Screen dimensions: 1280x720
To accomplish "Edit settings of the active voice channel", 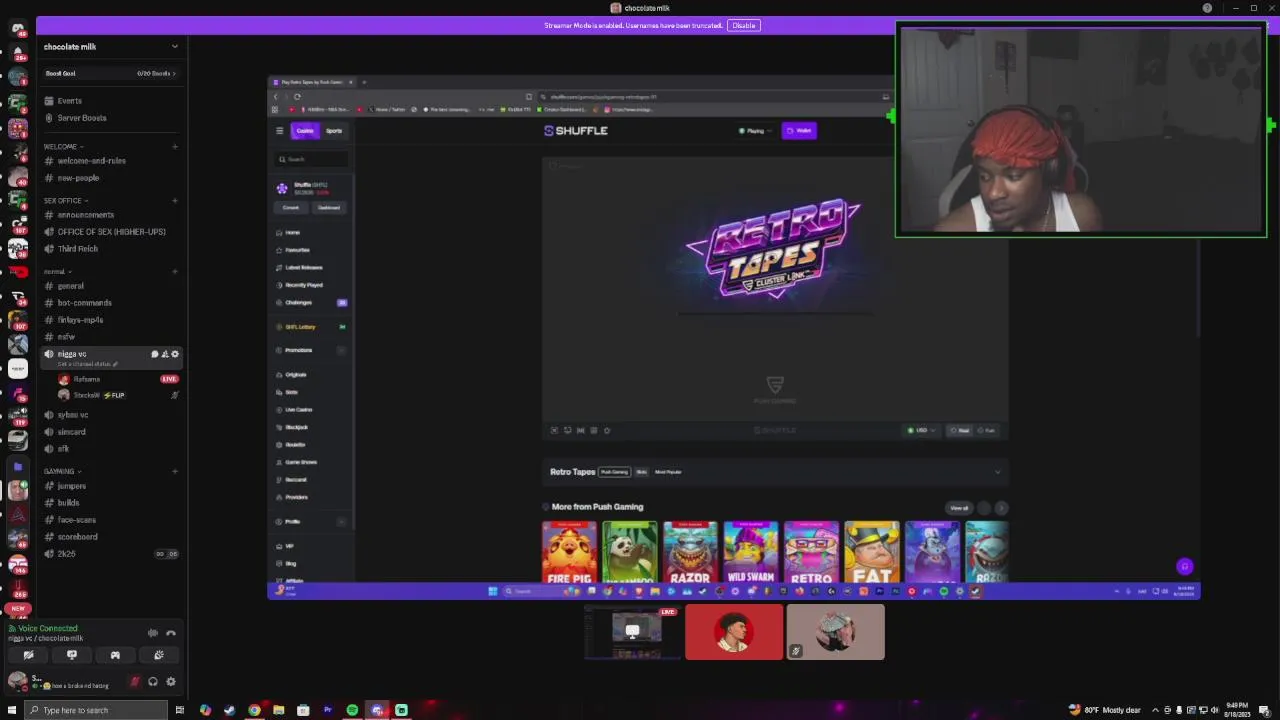I will (x=175, y=354).
